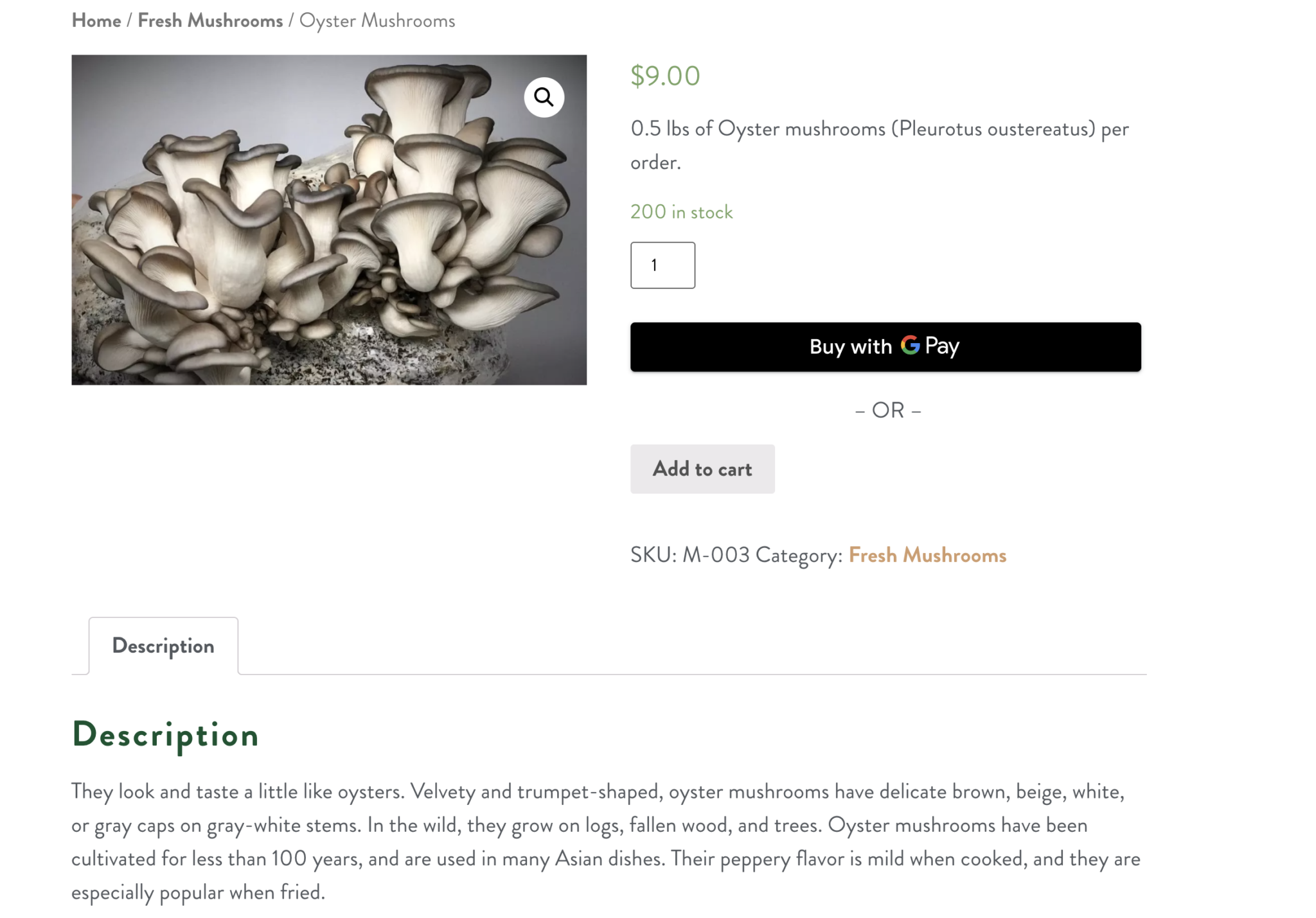Viewport: 1316px width, 918px height.
Task: Click the SKU M-003 label
Action: click(690, 555)
